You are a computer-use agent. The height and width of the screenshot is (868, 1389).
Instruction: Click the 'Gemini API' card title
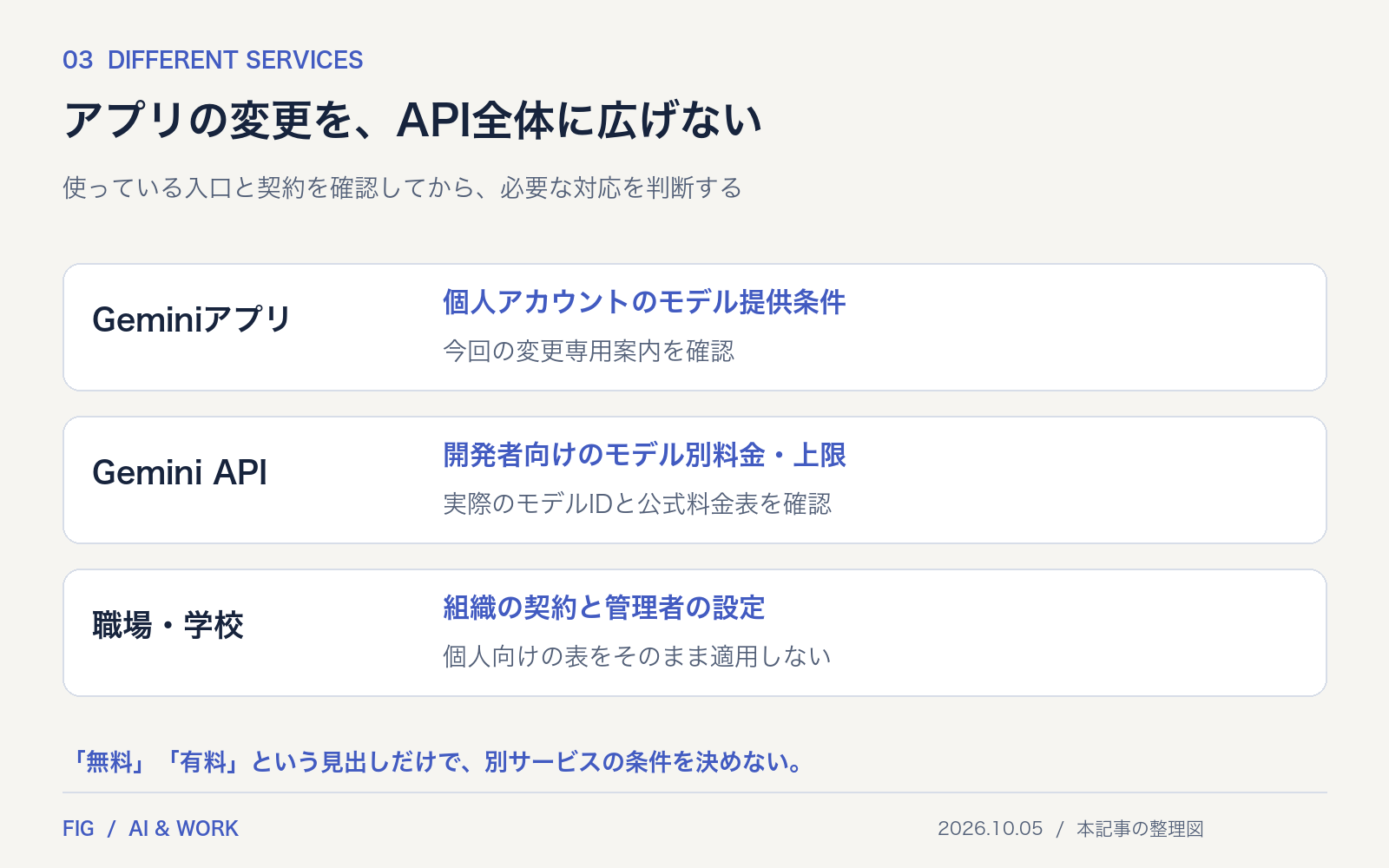(180, 472)
